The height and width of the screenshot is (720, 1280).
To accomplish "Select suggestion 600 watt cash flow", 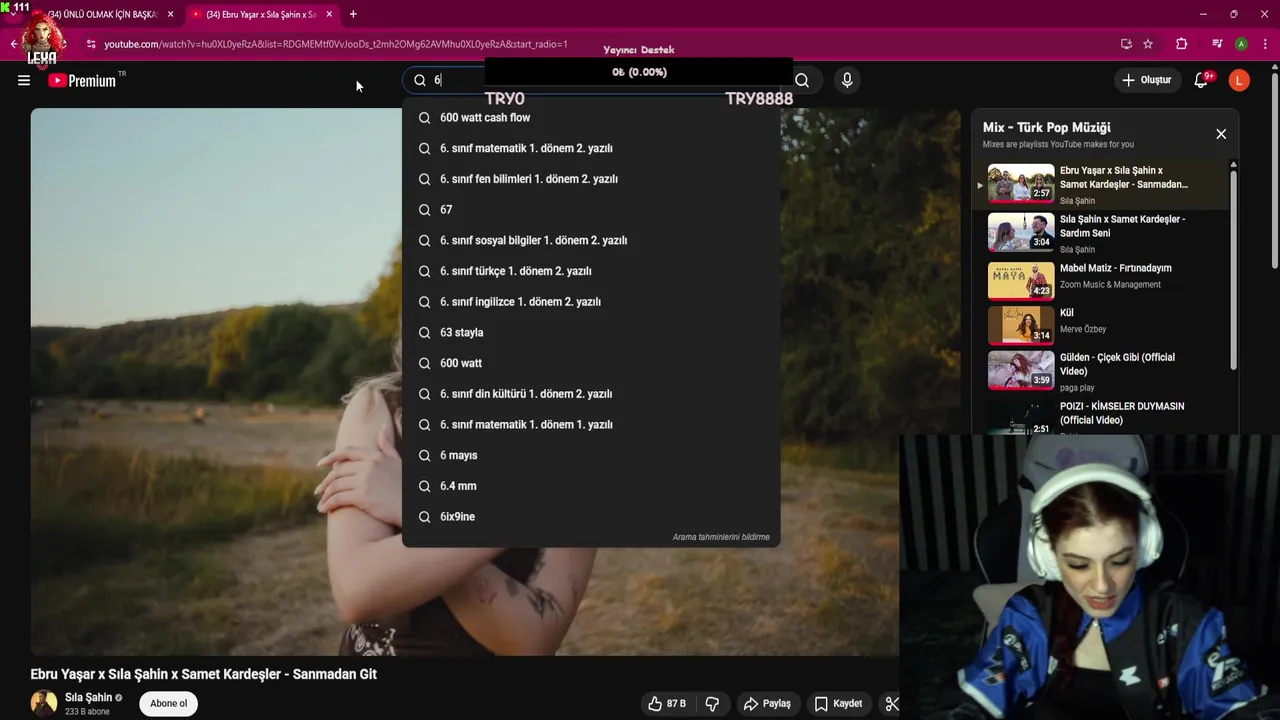I will point(591,118).
